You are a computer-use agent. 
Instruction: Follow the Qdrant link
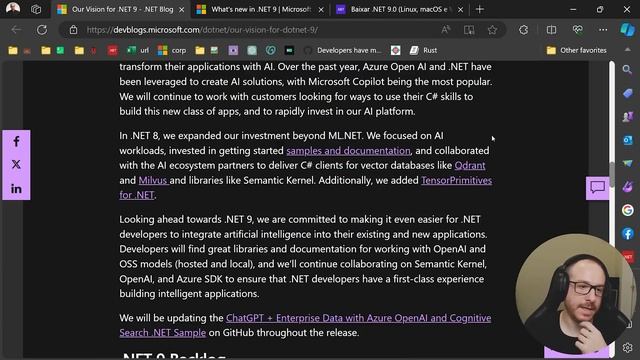pyautogui.click(x=470, y=165)
